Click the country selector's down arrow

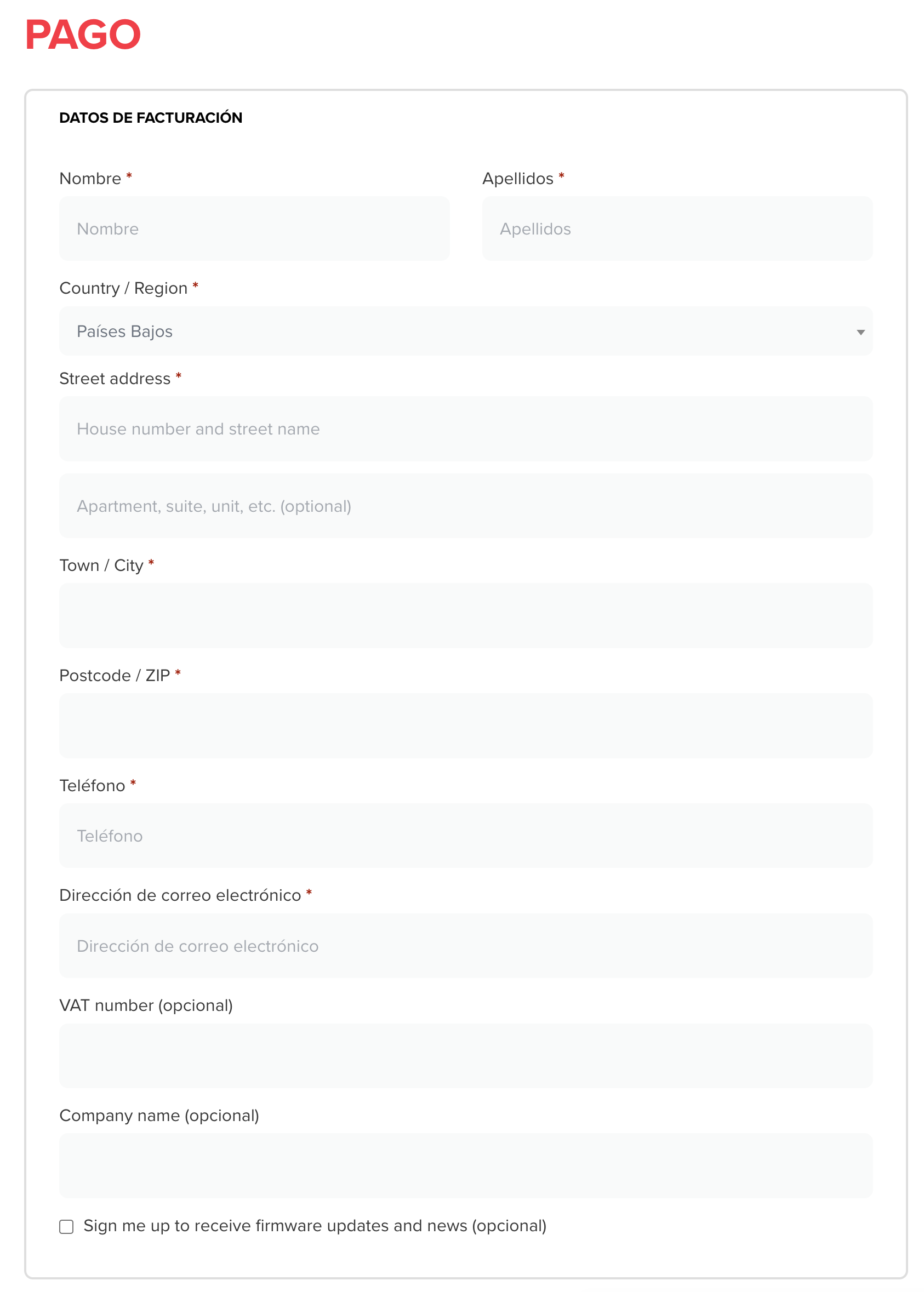coord(860,332)
